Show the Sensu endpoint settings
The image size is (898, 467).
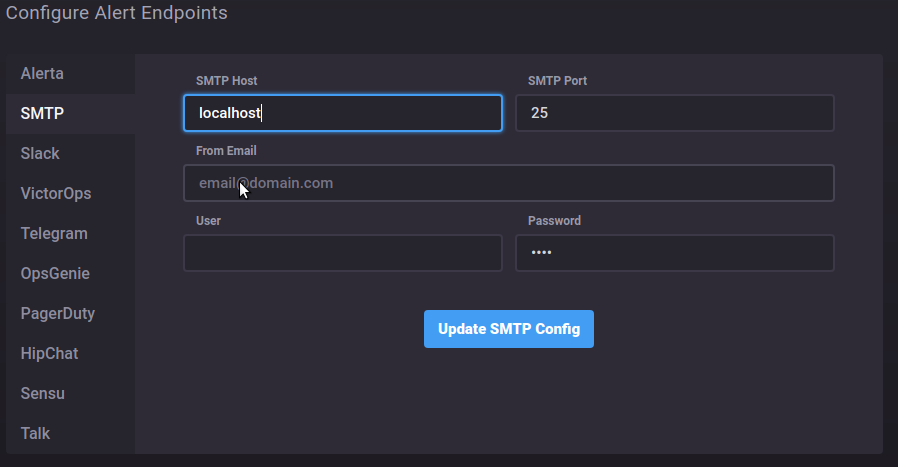[x=43, y=394]
